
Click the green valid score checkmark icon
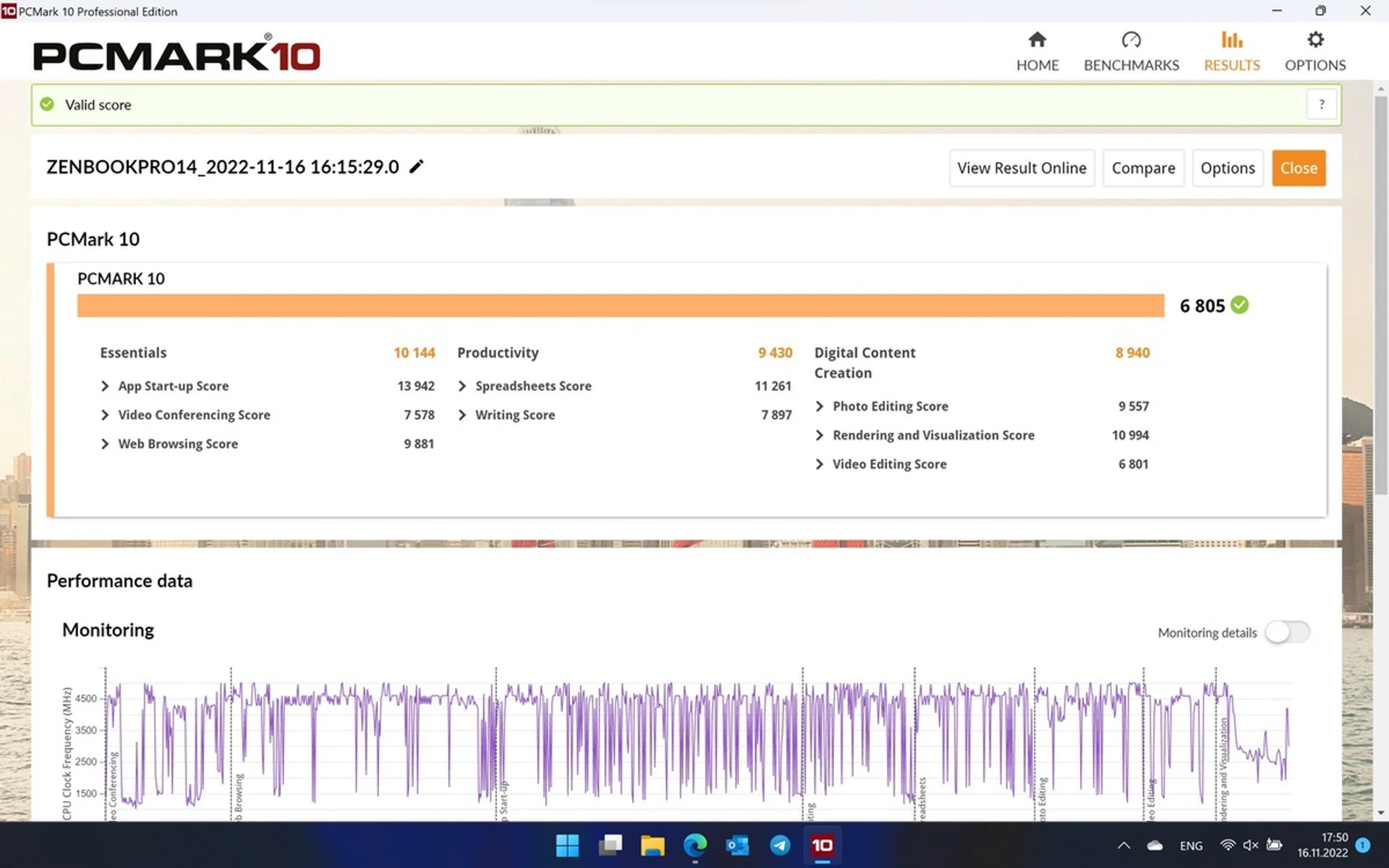pos(47,104)
